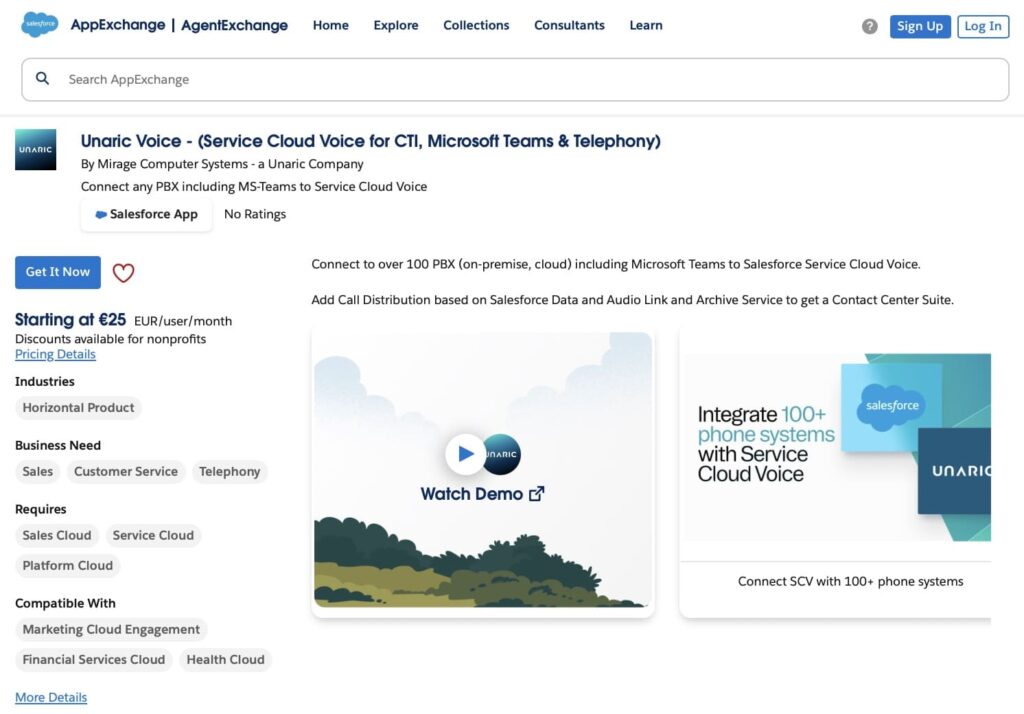The width and height of the screenshot is (1024, 714).
Task: Click the search magnifier icon
Action: point(42,78)
